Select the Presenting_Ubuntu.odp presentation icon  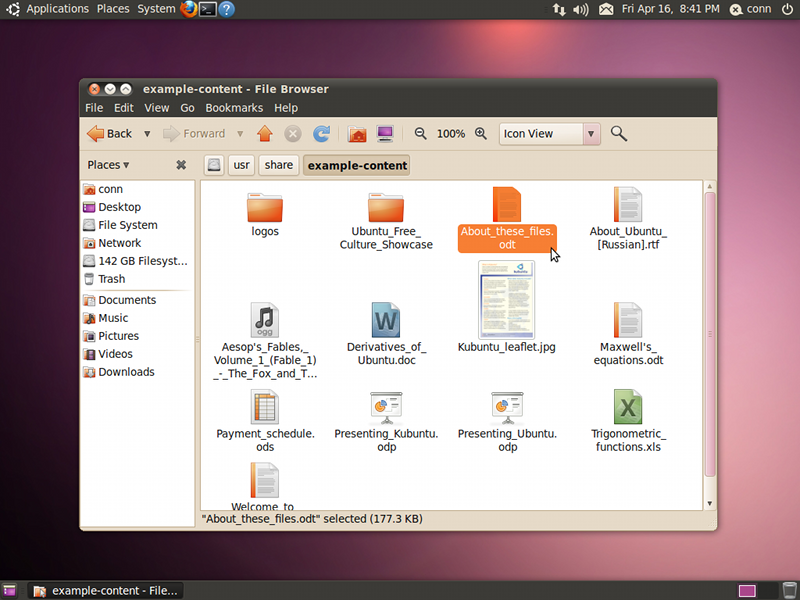click(x=507, y=408)
